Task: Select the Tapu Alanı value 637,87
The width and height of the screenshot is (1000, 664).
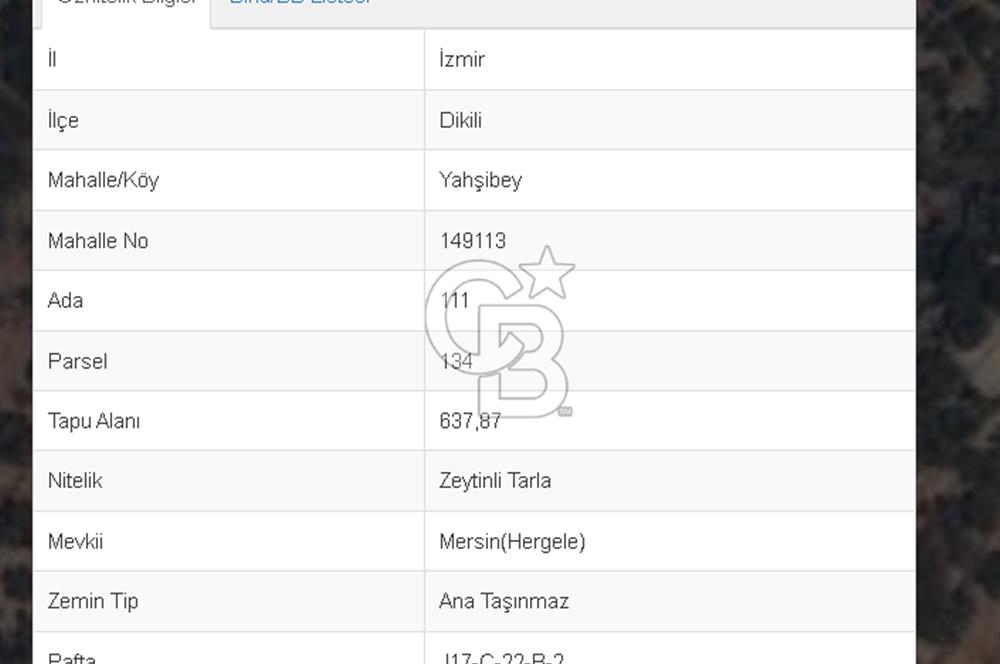Action: coord(470,421)
